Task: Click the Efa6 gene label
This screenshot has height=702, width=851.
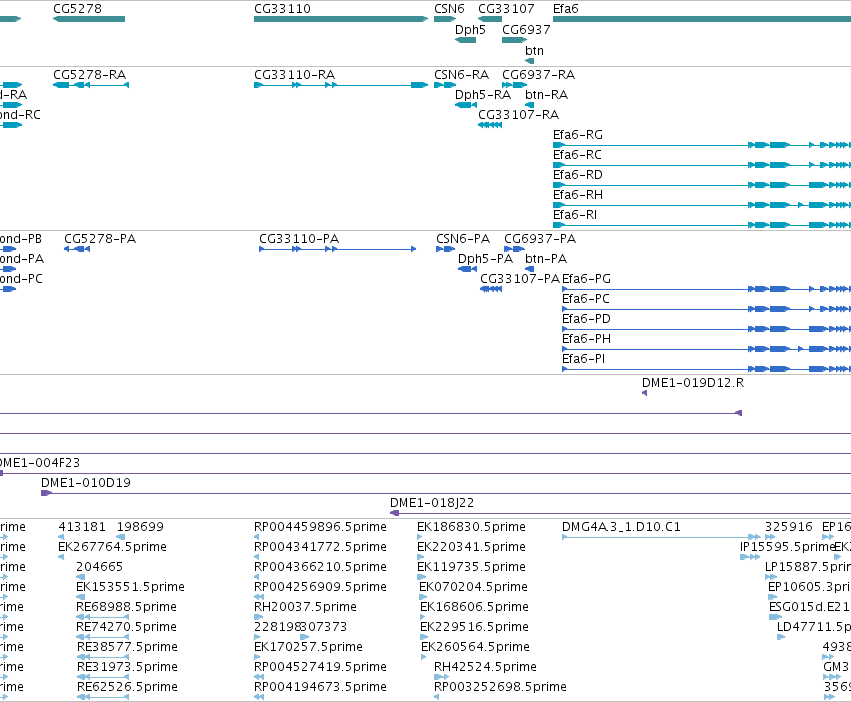Action: tap(566, 9)
